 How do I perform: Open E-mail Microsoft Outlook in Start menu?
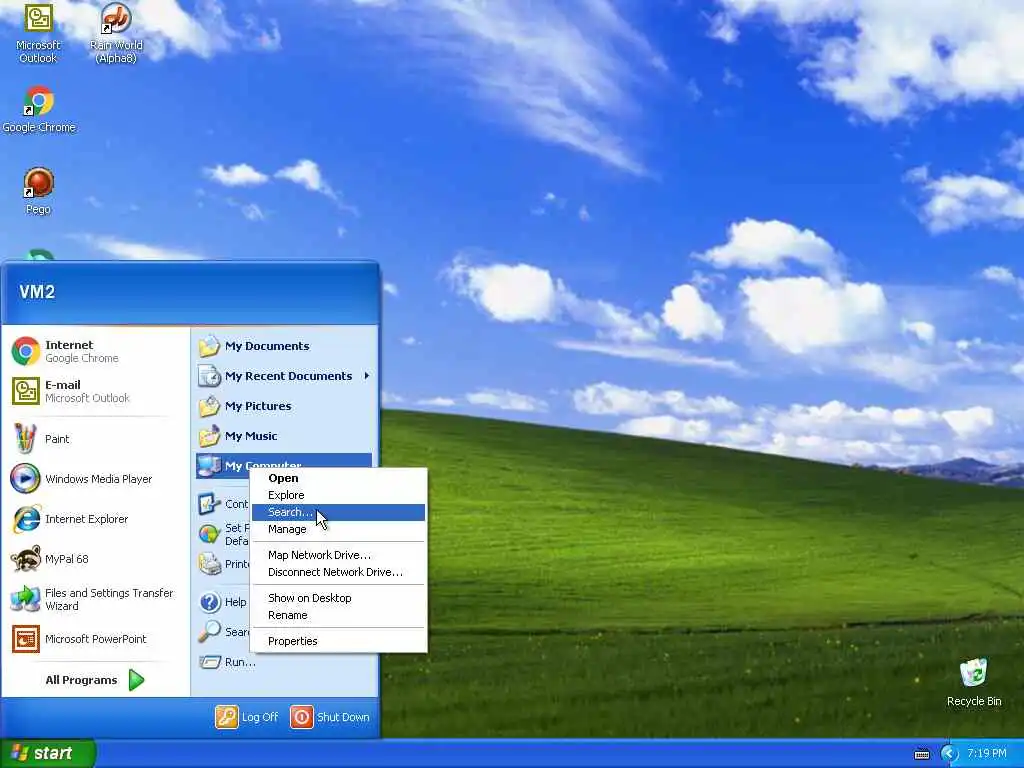click(95, 391)
